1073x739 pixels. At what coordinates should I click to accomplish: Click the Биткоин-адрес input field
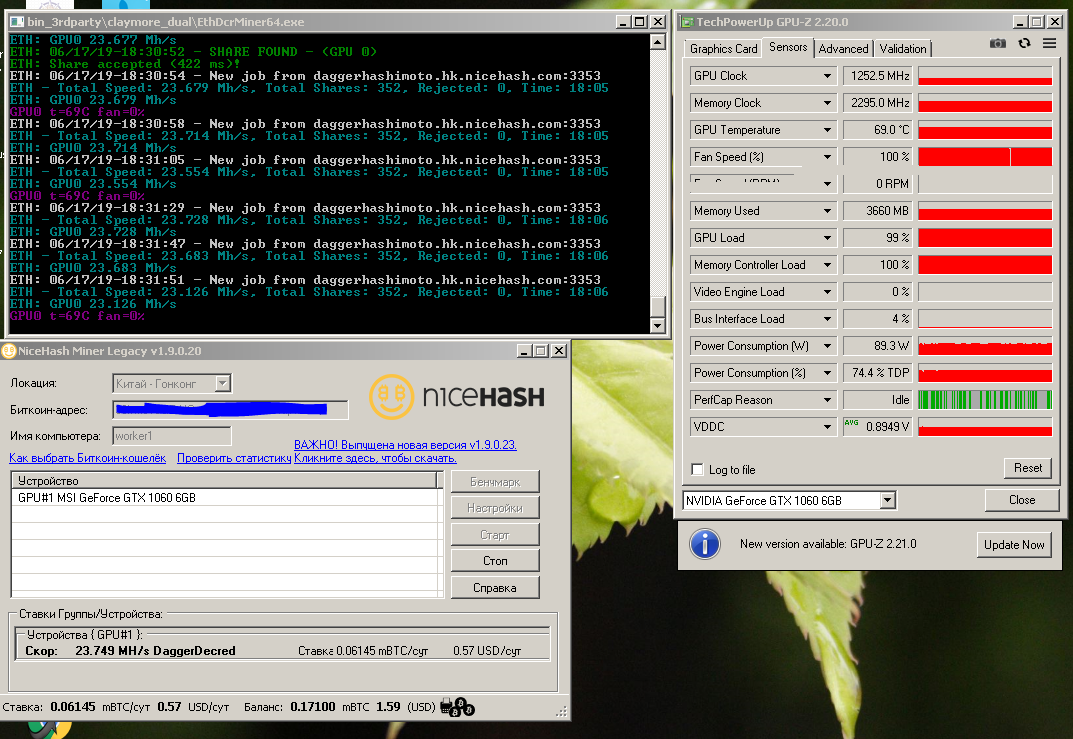(231, 410)
